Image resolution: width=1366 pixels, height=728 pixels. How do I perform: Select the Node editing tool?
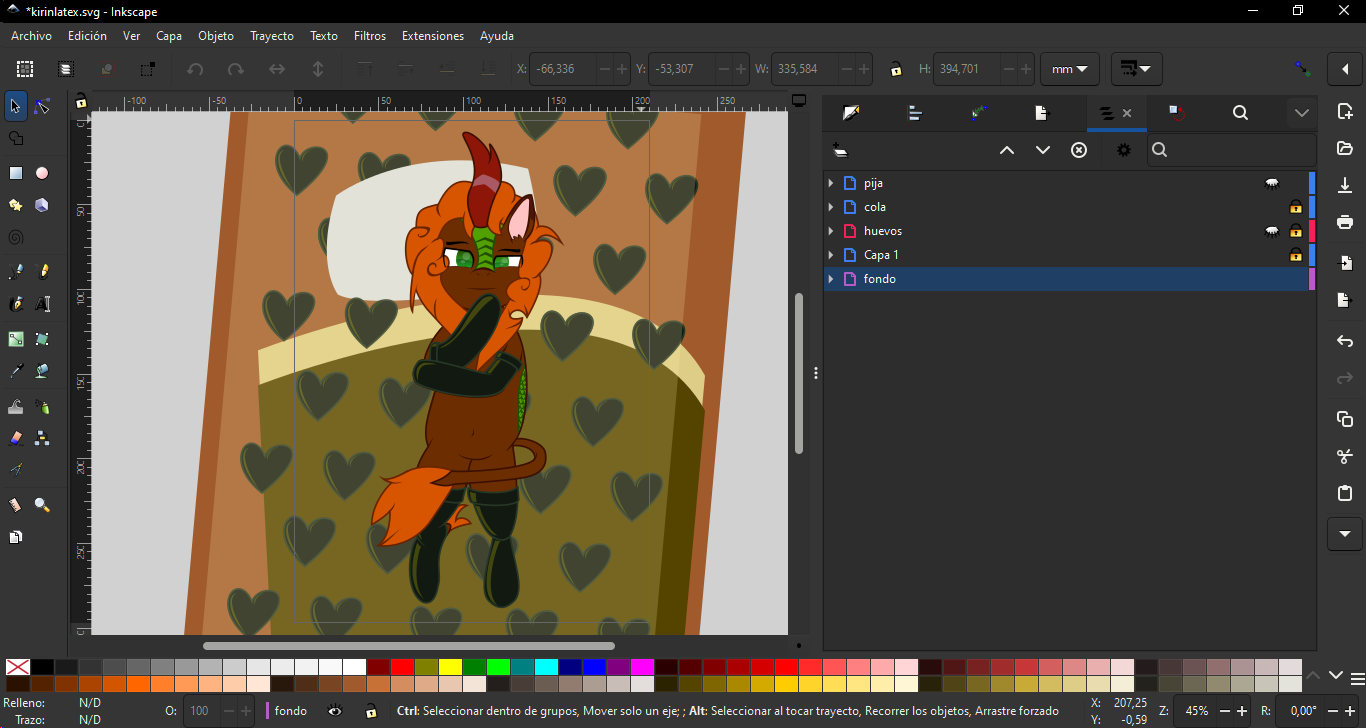(x=42, y=106)
